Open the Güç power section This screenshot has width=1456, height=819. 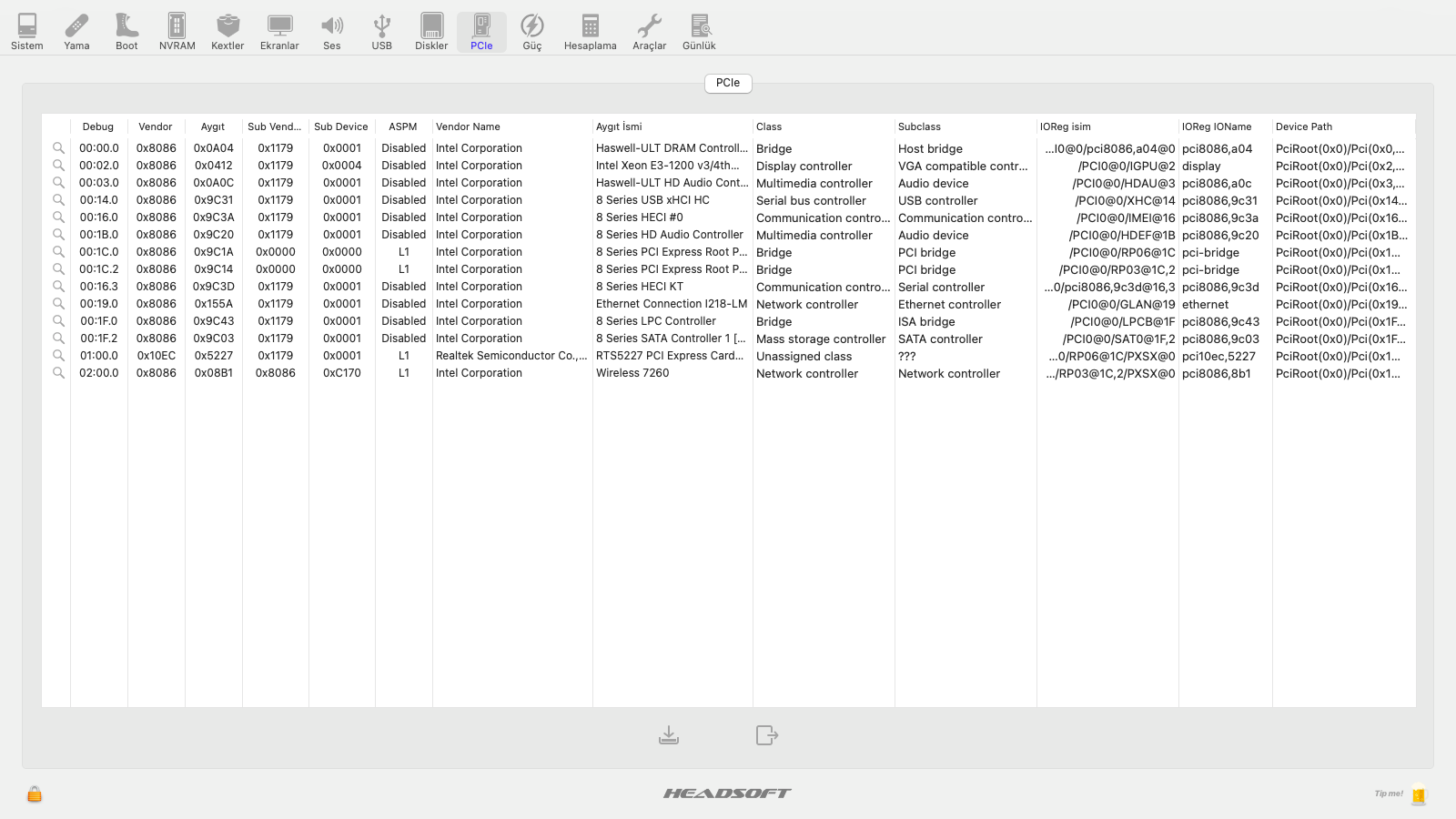[532, 32]
